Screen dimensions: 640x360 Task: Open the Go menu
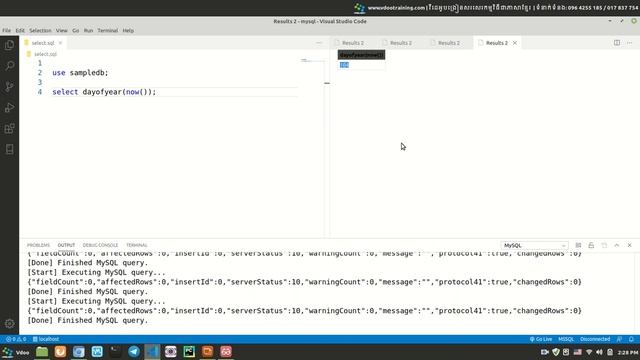(76, 31)
